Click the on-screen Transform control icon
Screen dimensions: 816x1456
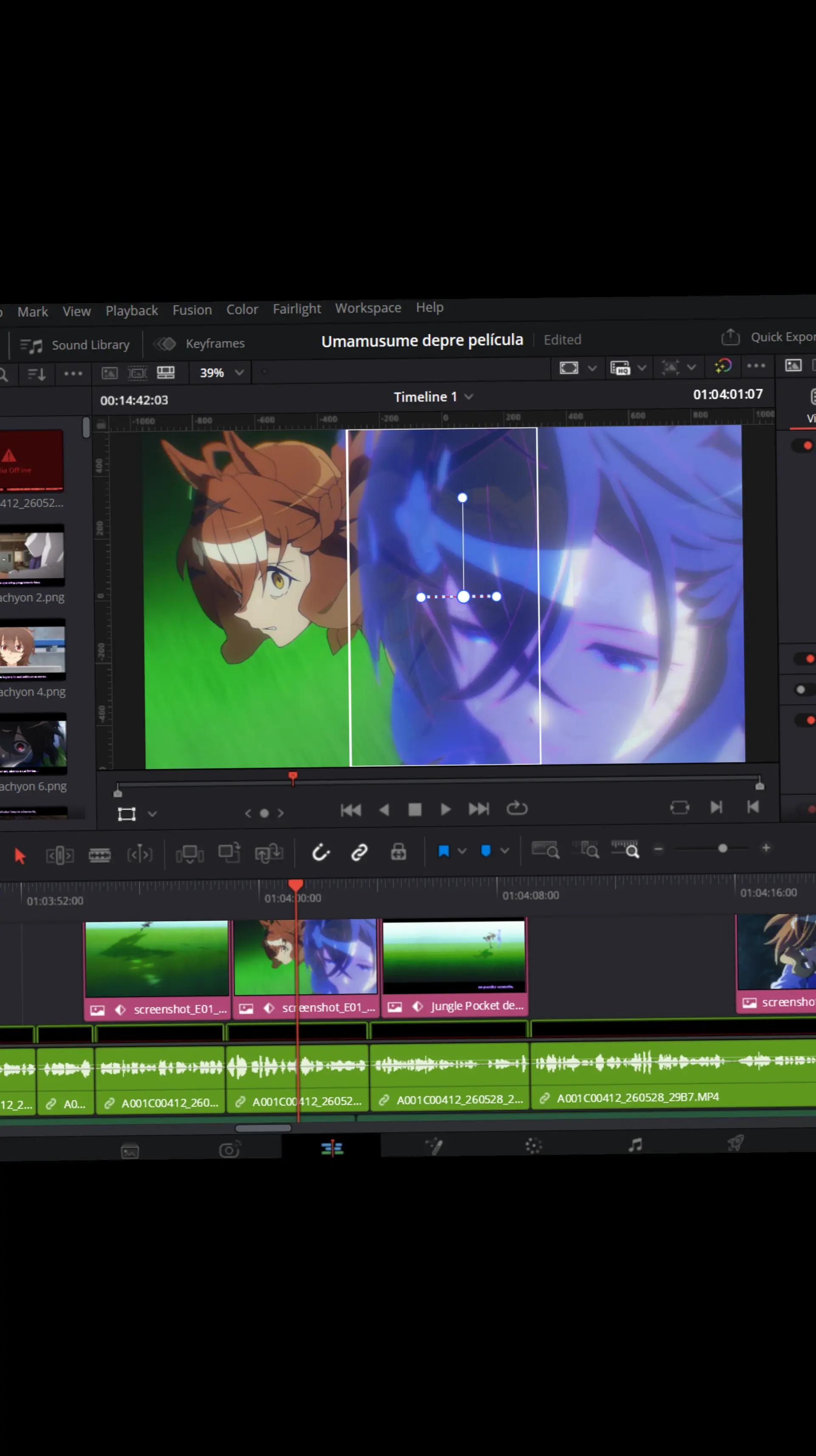tap(127, 814)
